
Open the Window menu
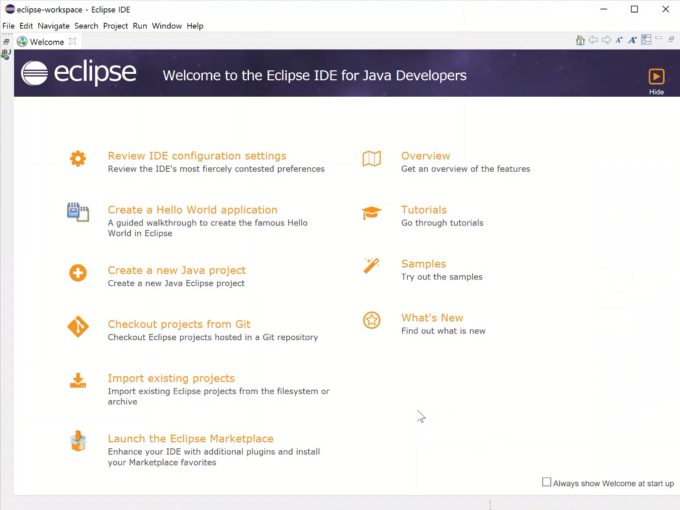[x=167, y=26]
